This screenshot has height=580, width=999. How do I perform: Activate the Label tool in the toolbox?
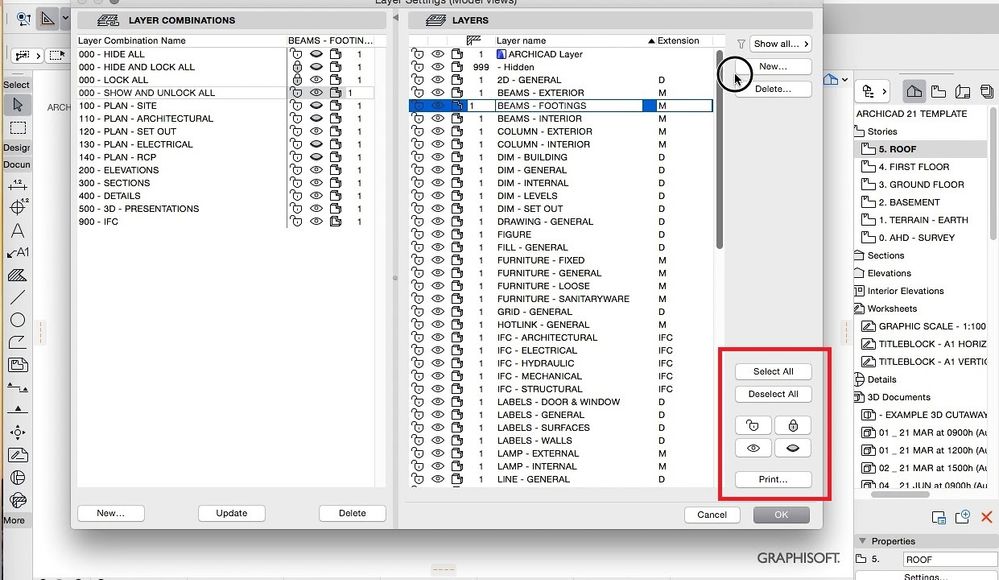coord(17,253)
